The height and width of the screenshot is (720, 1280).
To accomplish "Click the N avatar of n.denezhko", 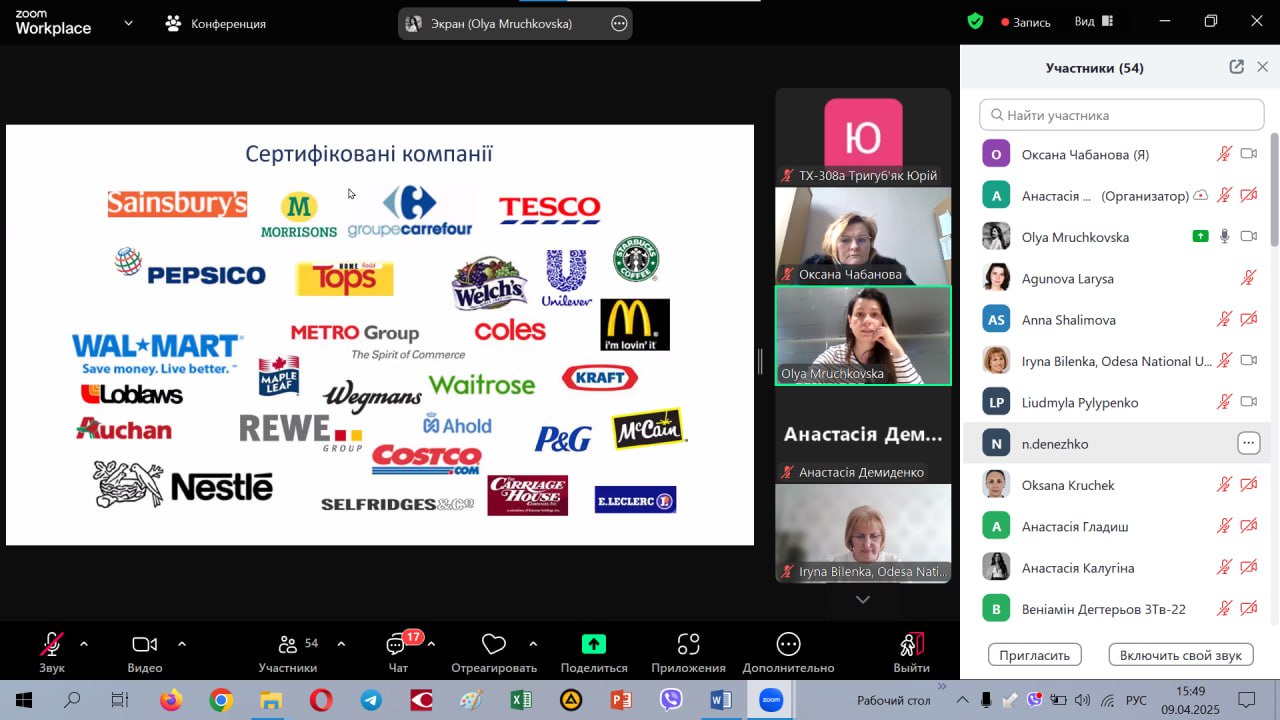I will [x=996, y=444].
